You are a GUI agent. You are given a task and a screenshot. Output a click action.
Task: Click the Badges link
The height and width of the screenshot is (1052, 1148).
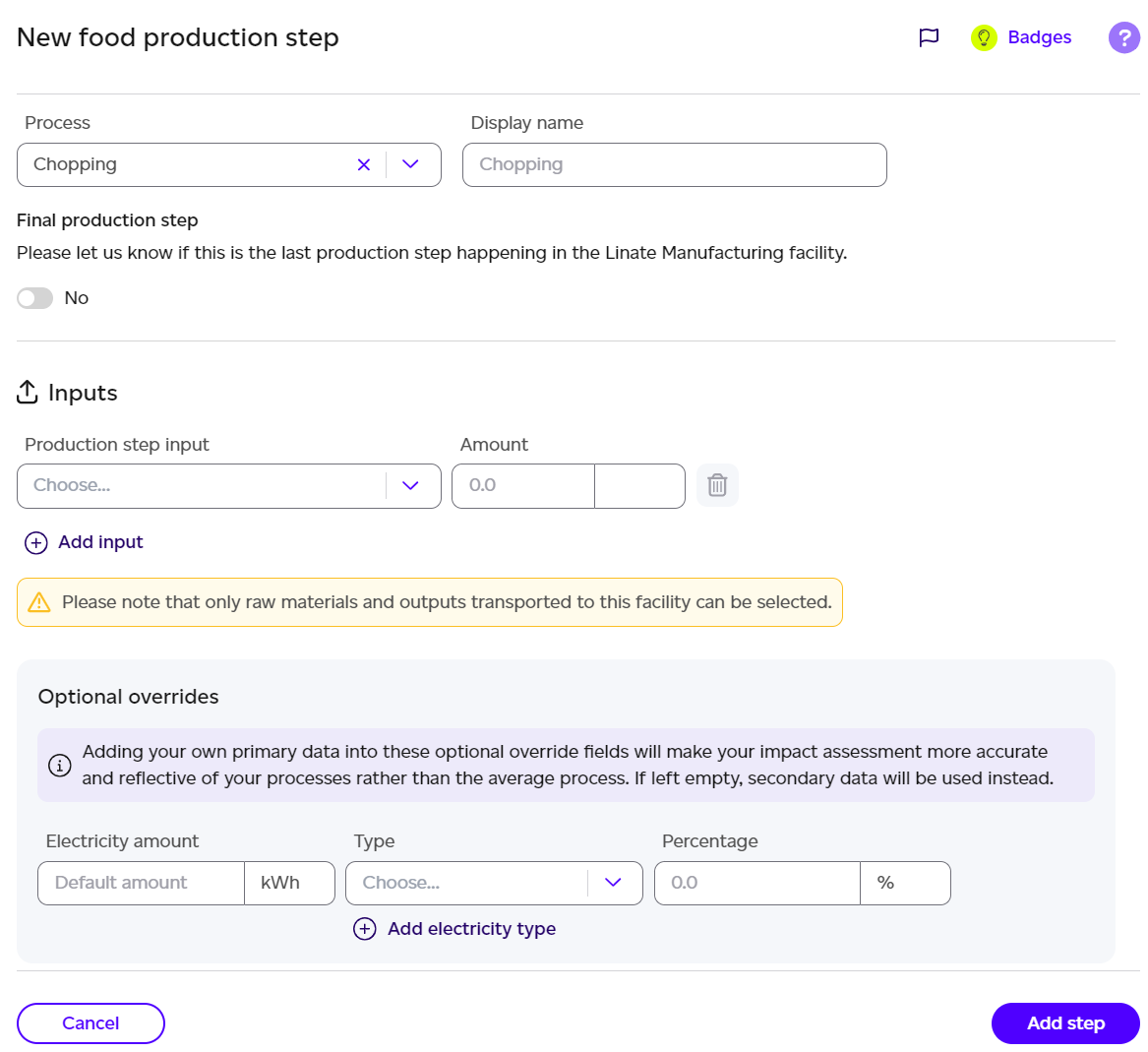point(1039,37)
